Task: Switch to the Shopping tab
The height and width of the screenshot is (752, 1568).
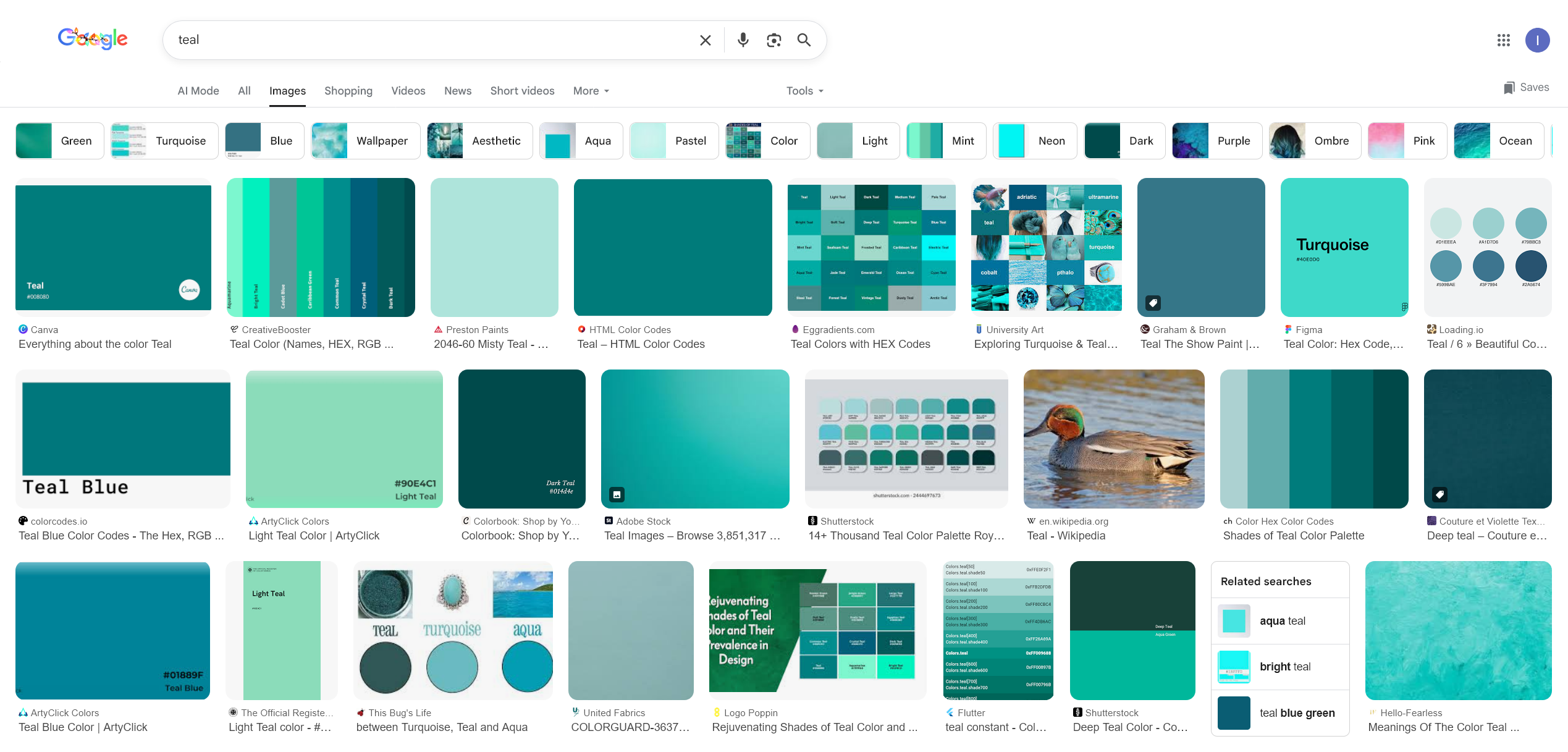Action: (x=348, y=91)
